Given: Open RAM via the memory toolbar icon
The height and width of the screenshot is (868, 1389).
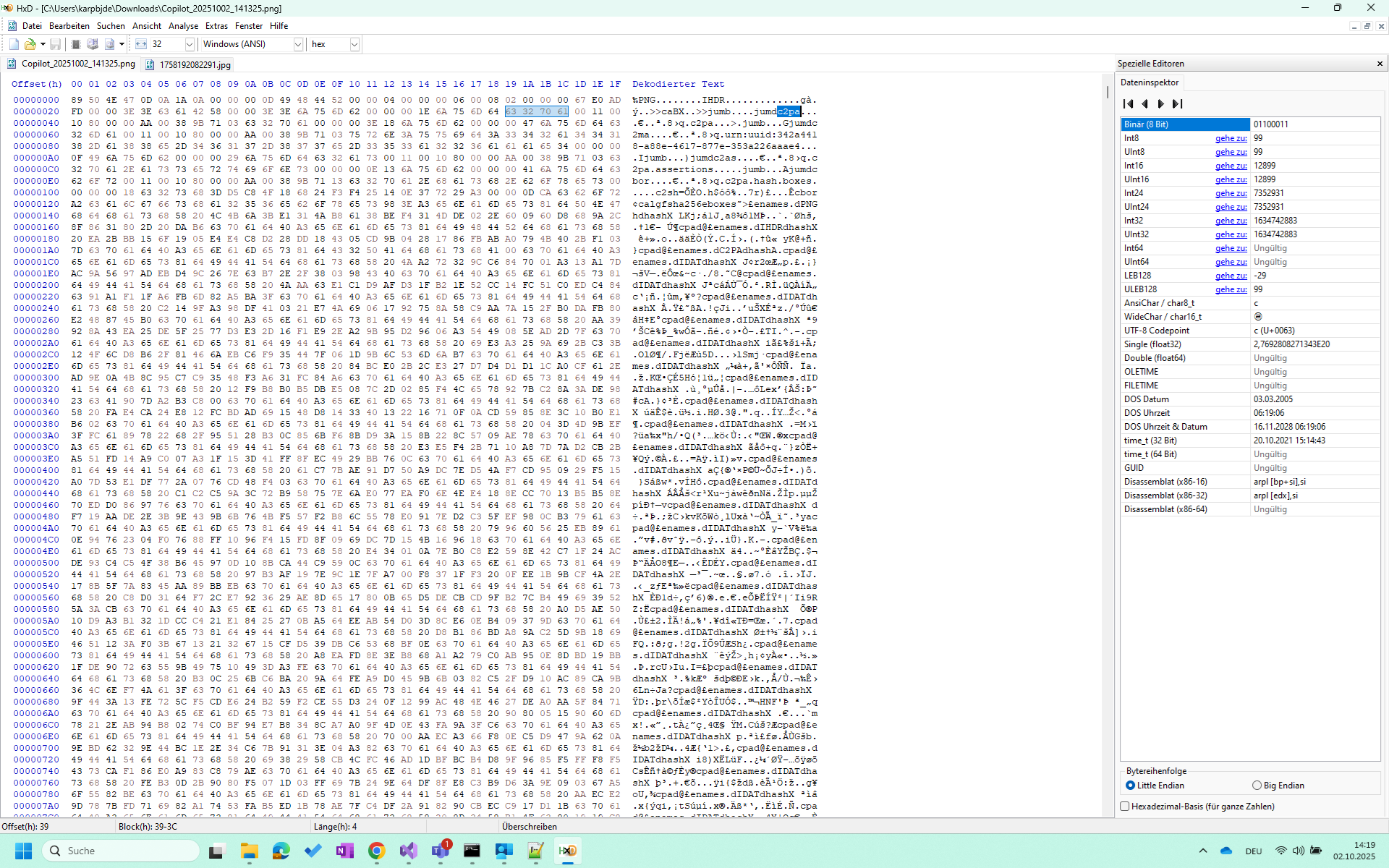Looking at the screenshot, I should click(x=75, y=44).
